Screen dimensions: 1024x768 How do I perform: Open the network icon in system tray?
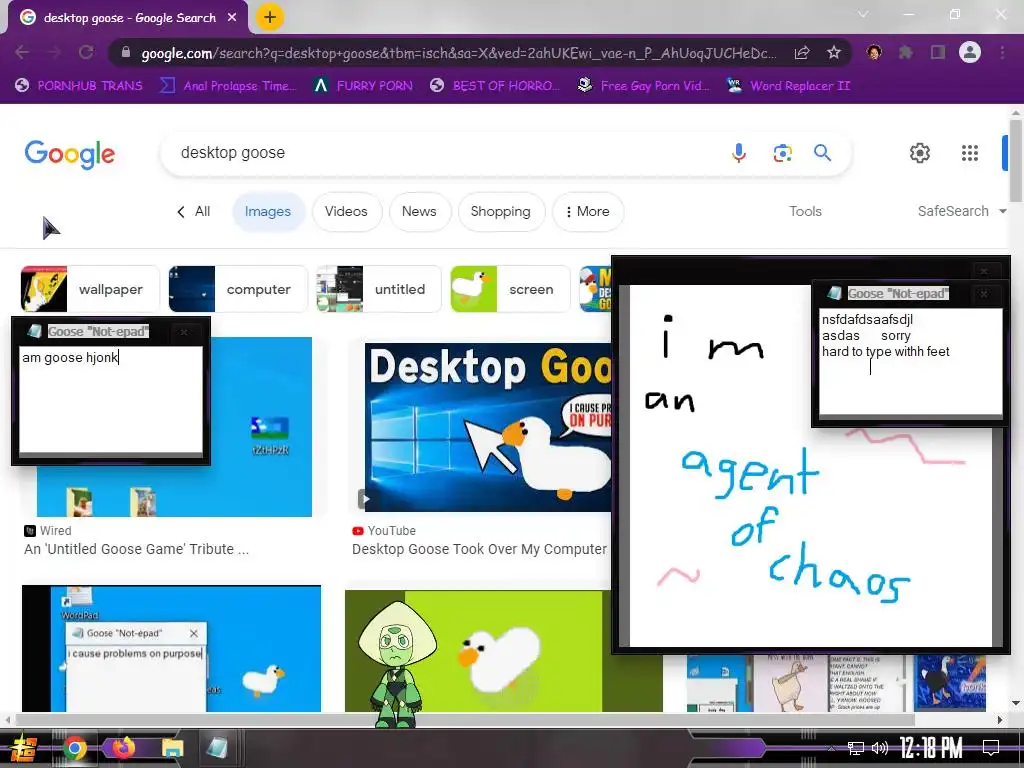coord(856,748)
